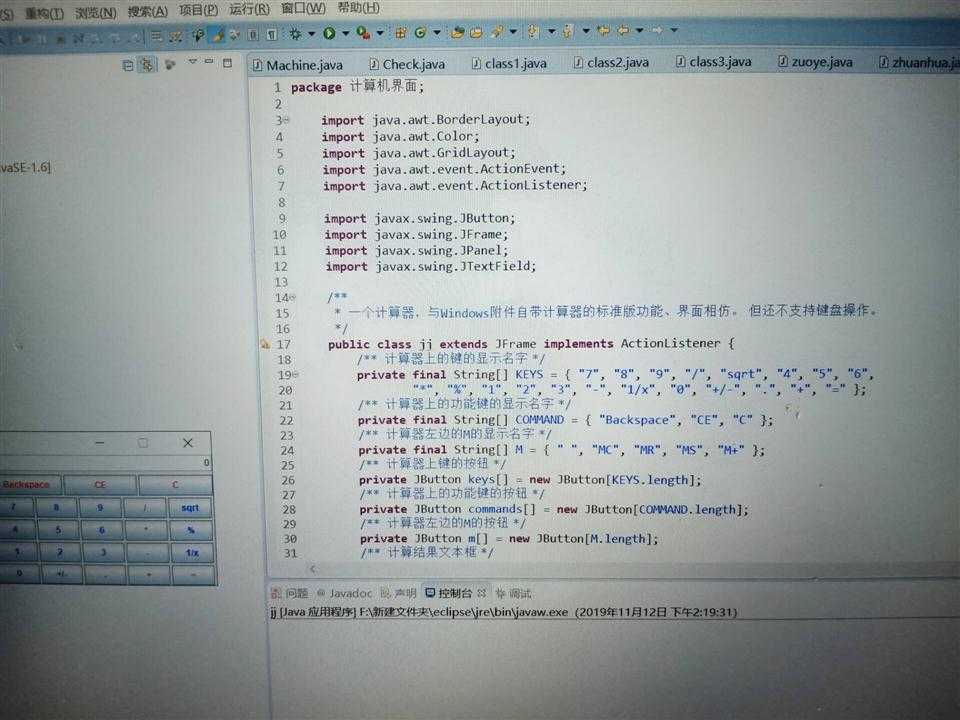Open the Debug configurations dropdown arrow

pyautogui.click(x=312, y=33)
